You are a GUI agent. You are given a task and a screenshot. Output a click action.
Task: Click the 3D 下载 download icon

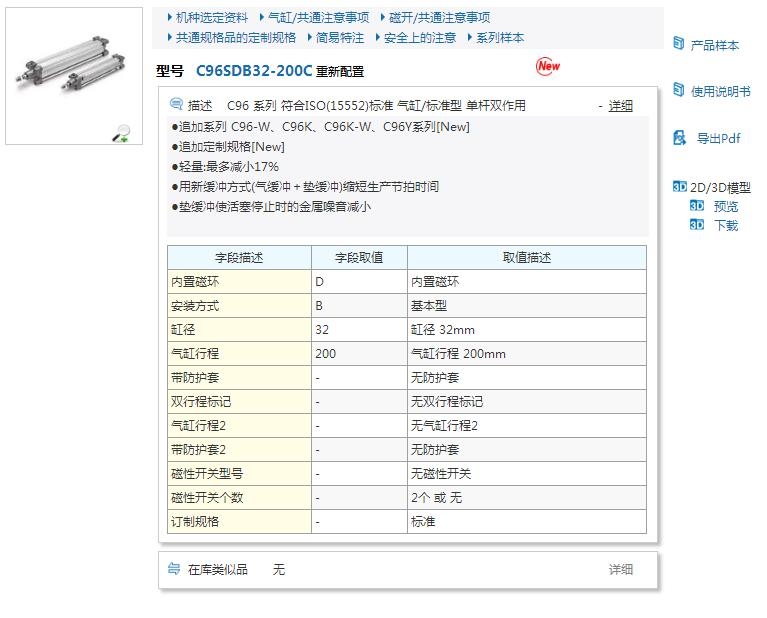pyautogui.click(x=697, y=225)
